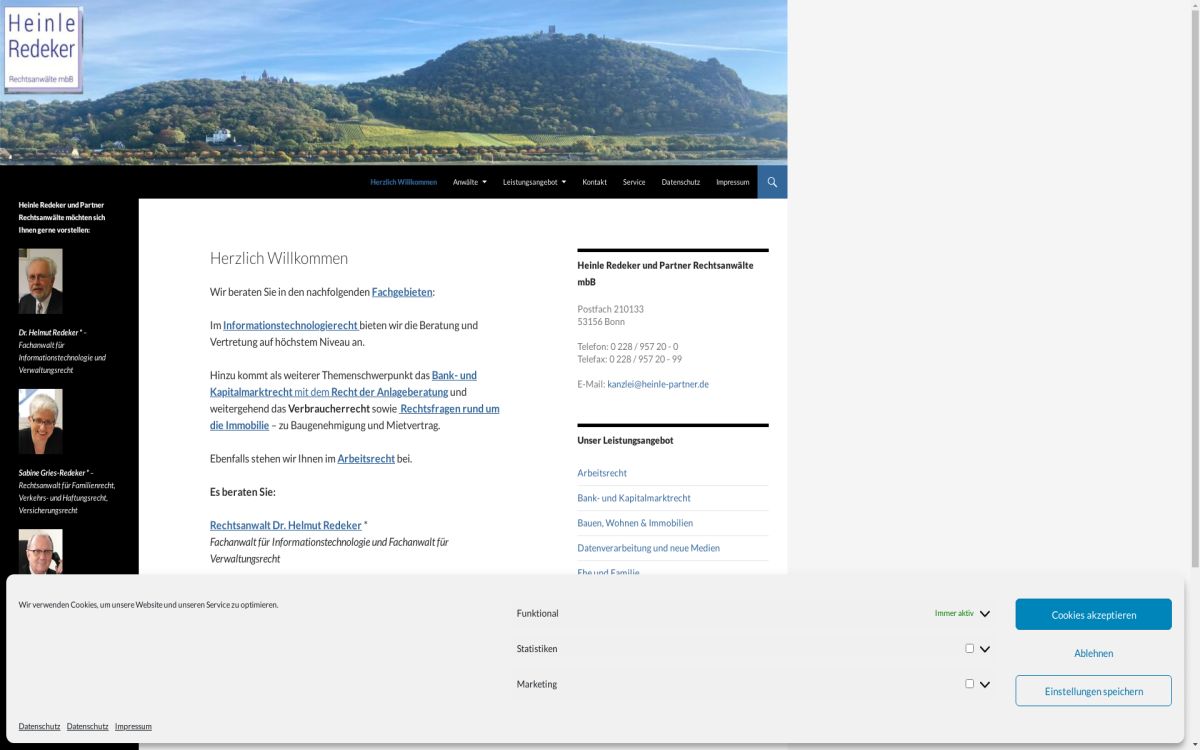Open the Impressum menu item
This screenshot has height=750, width=1200.
[732, 182]
